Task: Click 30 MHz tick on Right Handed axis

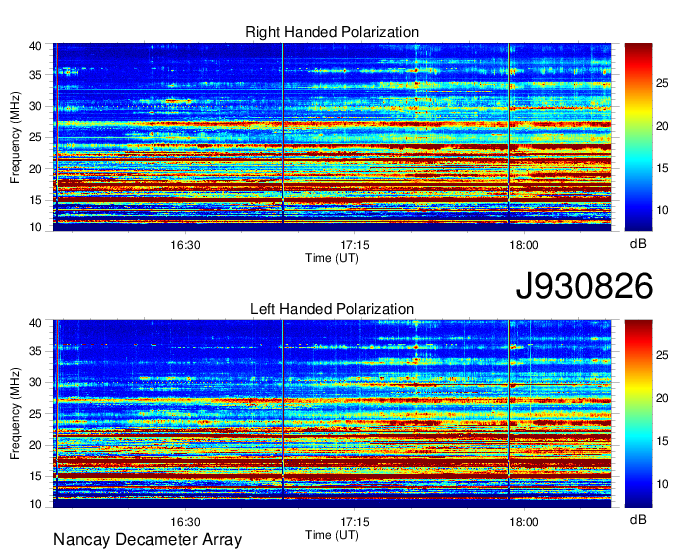Action: tap(36, 106)
